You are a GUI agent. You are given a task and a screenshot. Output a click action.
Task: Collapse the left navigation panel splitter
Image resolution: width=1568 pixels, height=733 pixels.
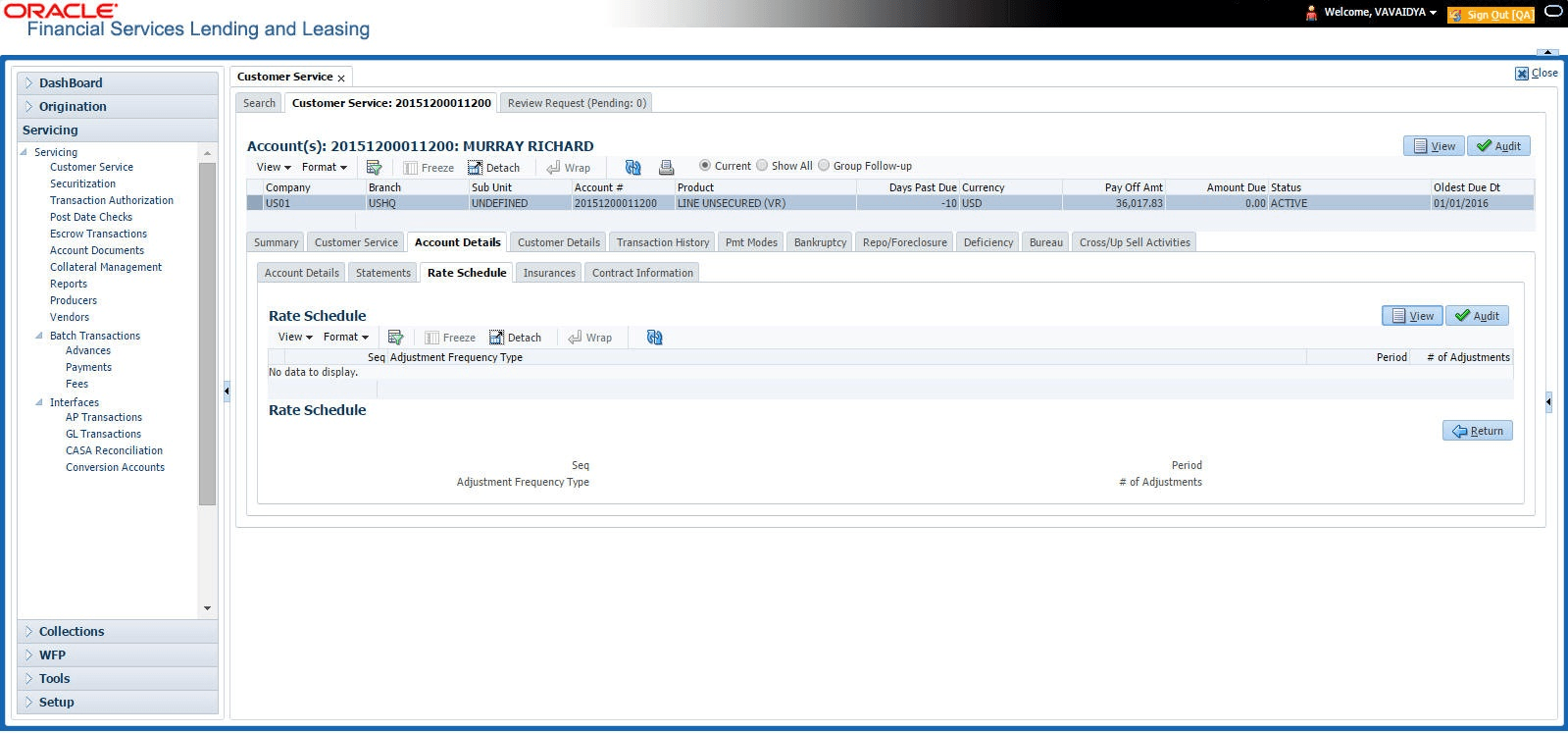[x=227, y=391]
